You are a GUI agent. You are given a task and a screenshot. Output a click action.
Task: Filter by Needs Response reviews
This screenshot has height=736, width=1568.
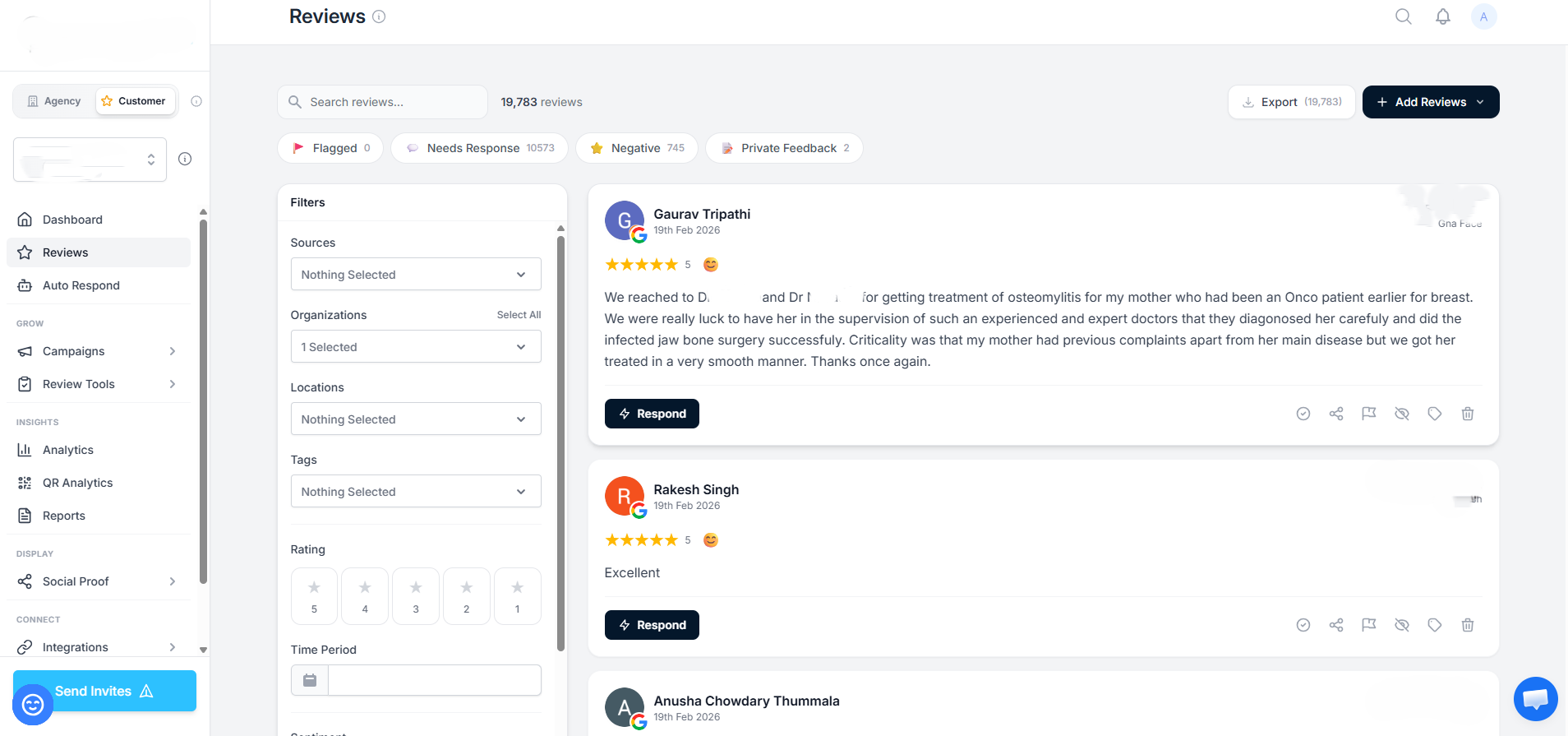point(479,148)
